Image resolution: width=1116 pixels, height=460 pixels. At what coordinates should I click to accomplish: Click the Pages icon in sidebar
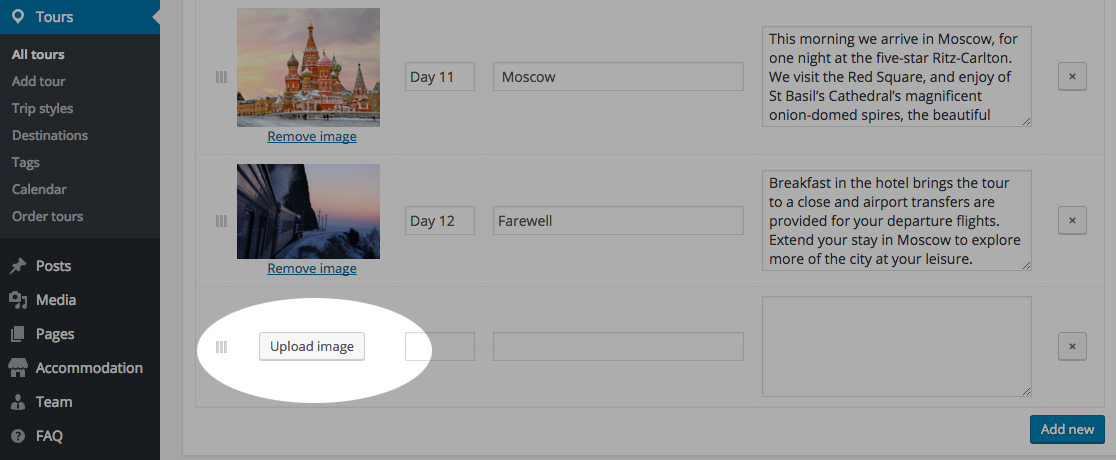point(17,334)
